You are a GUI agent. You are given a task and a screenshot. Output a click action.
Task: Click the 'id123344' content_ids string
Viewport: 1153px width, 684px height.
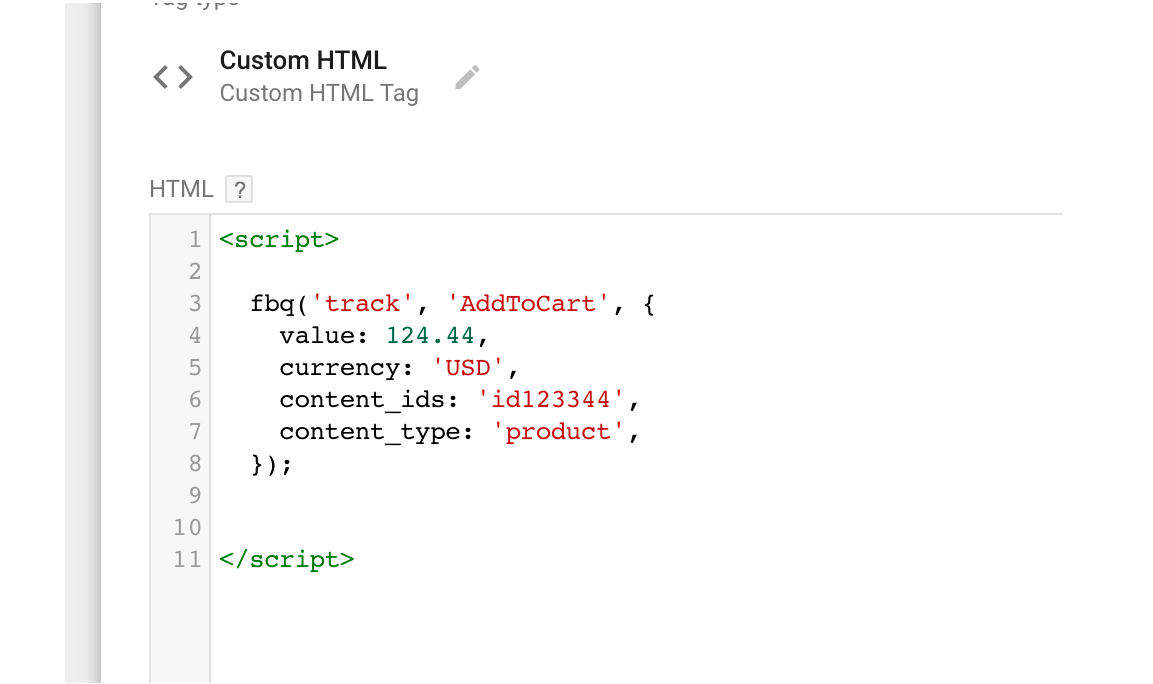pyautogui.click(x=553, y=399)
